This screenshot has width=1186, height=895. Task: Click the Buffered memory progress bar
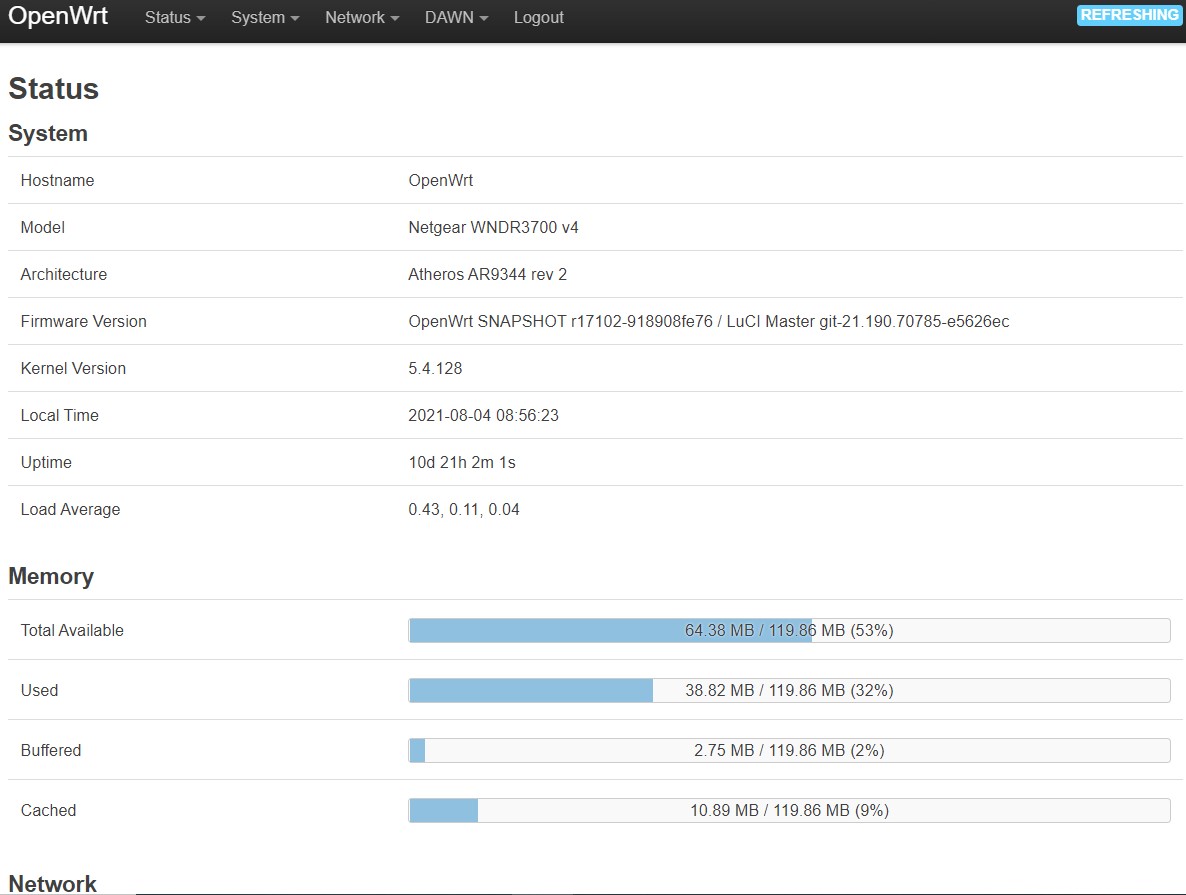click(x=789, y=750)
